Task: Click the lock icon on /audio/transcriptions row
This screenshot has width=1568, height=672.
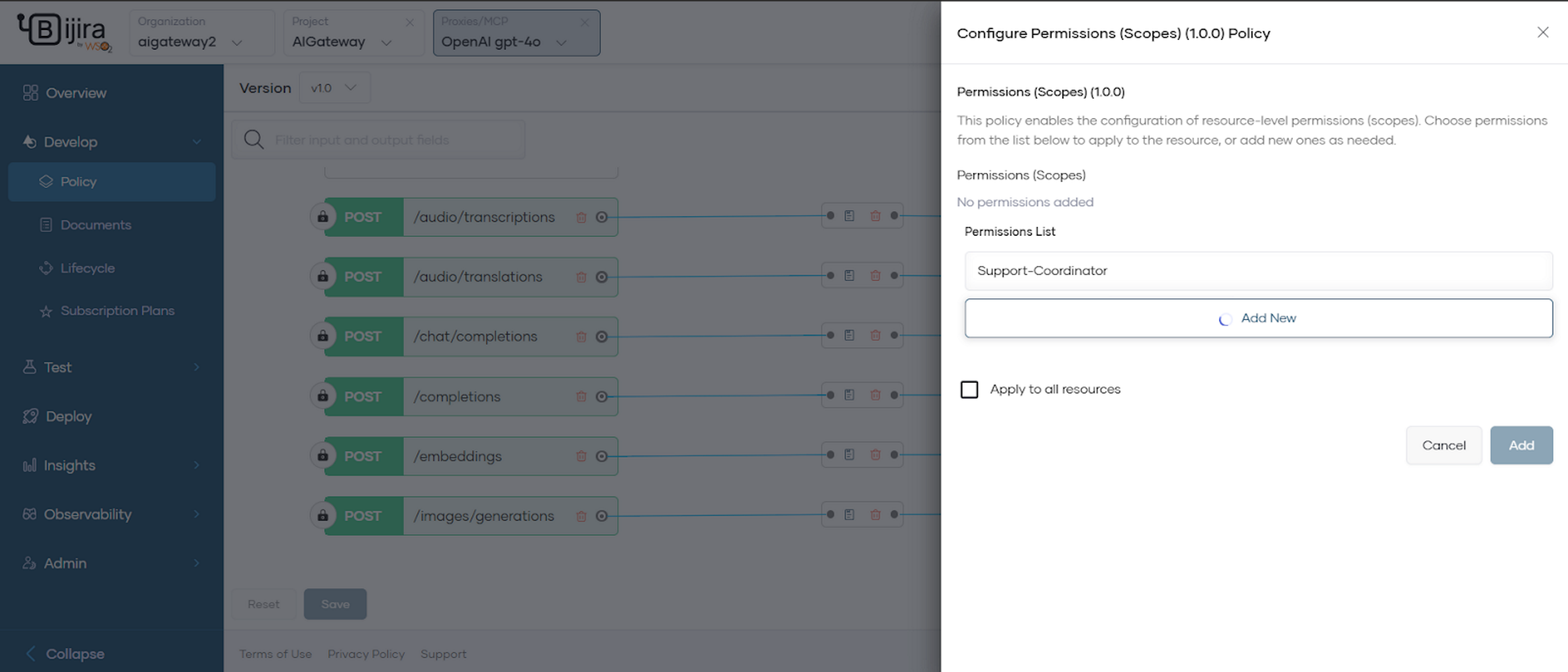Action: (323, 217)
